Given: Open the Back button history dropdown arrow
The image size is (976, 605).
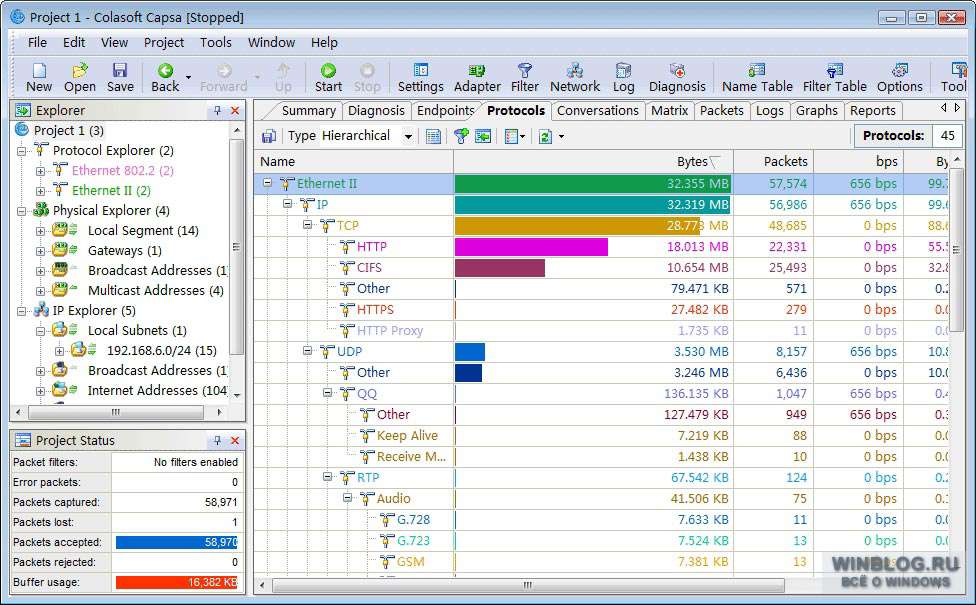Looking at the screenshot, I should click(x=188, y=78).
